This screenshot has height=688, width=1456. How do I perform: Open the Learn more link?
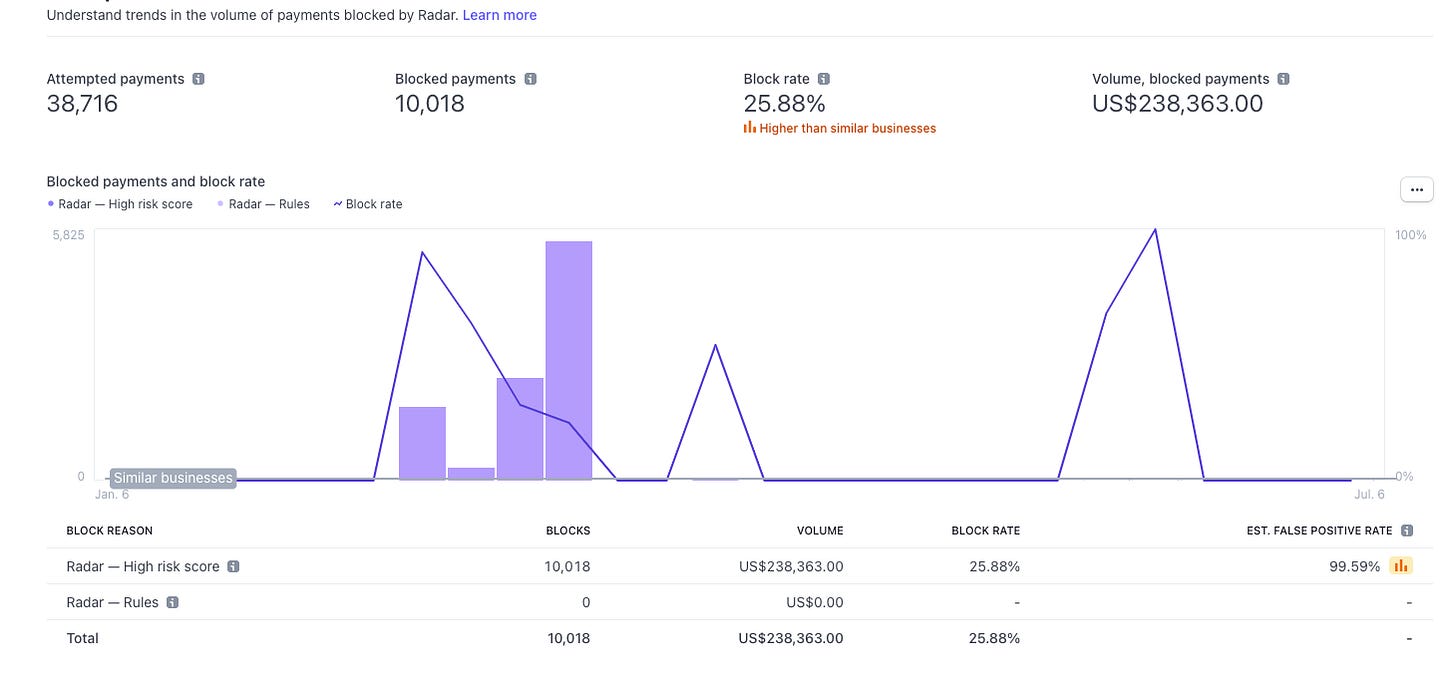click(499, 14)
